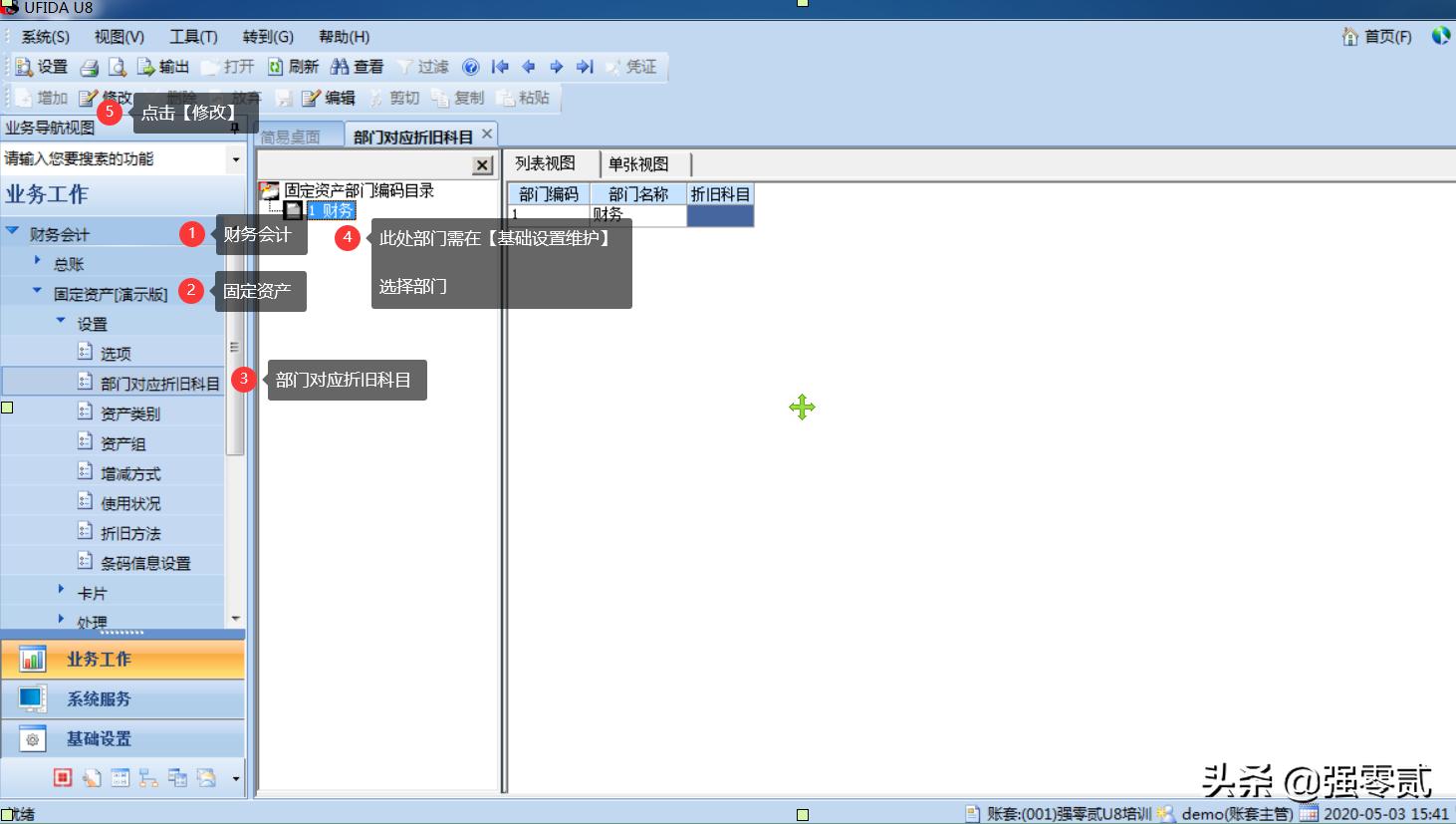Click the function search input box

[x=115, y=158]
